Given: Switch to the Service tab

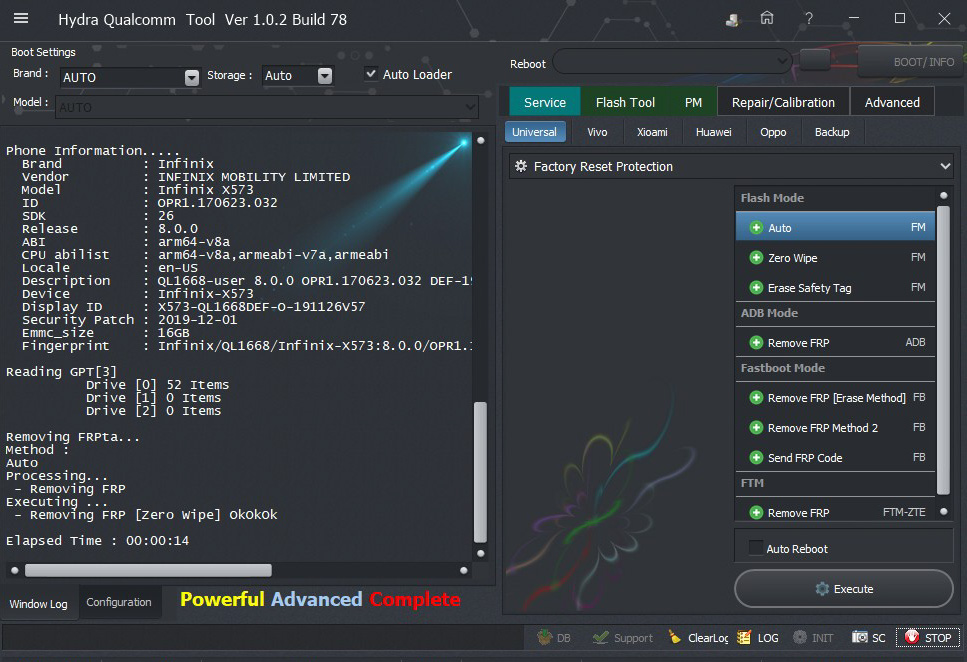Looking at the screenshot, I should pos(545,102).
